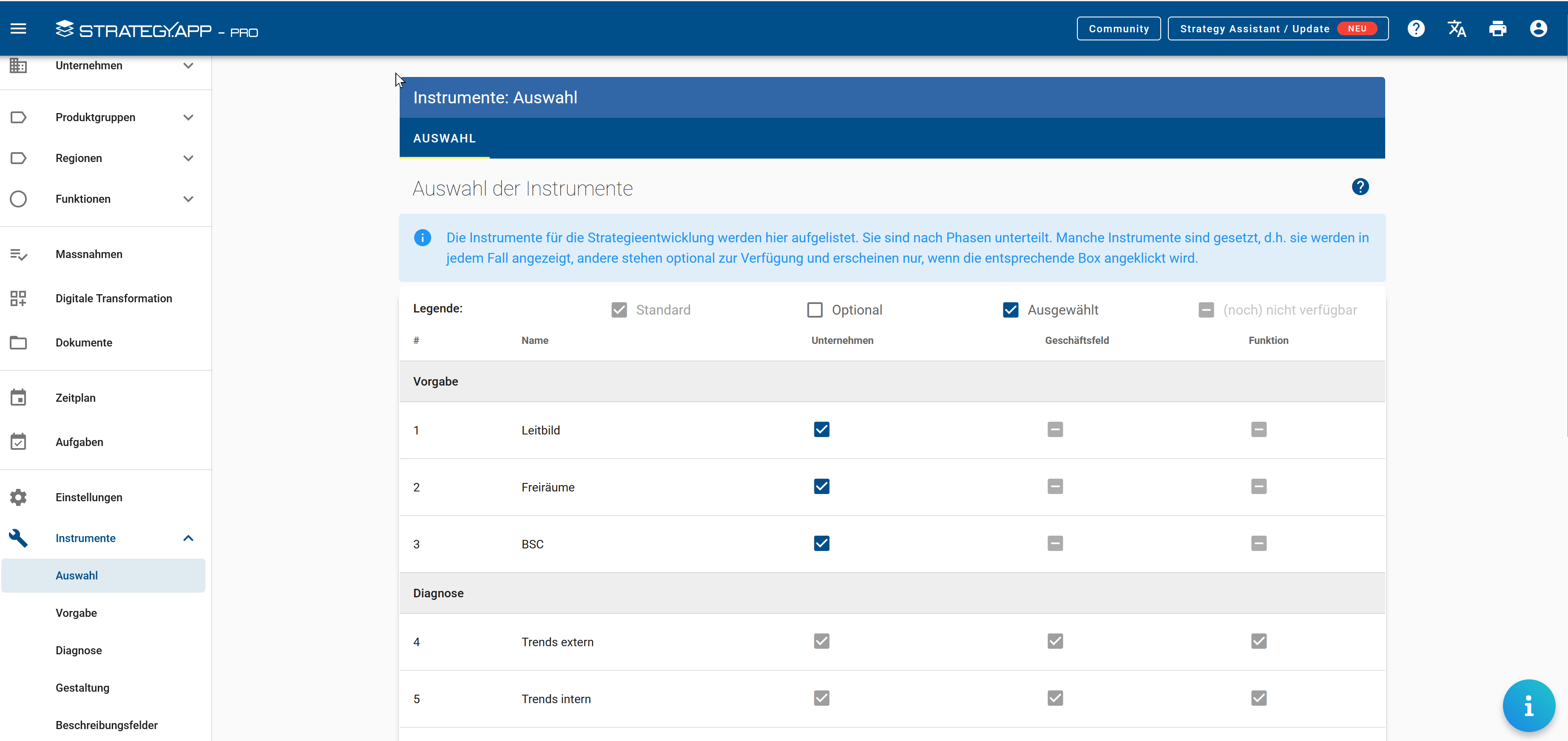Screen dimensions: 1568x741
Task: Select the AUSWAHL tab
Action: (x=444, y=138)
